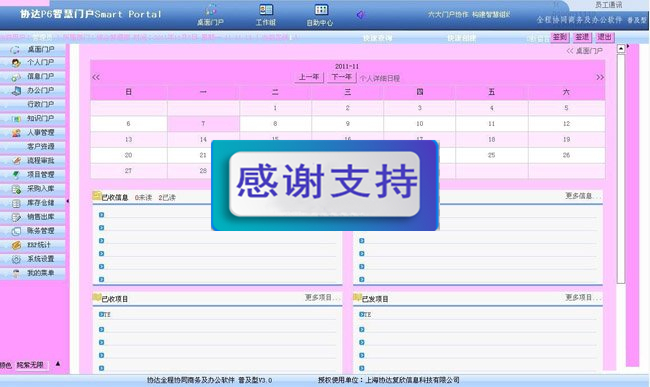Open 更多项目 link in 已收项目 panel
650x387 pixels.
tap(322, 298)
